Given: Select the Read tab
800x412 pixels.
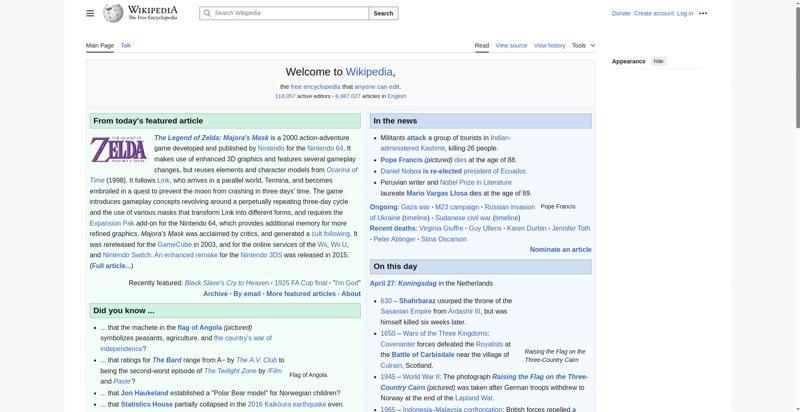Looking at the screenshot, I should coord(482,45).
